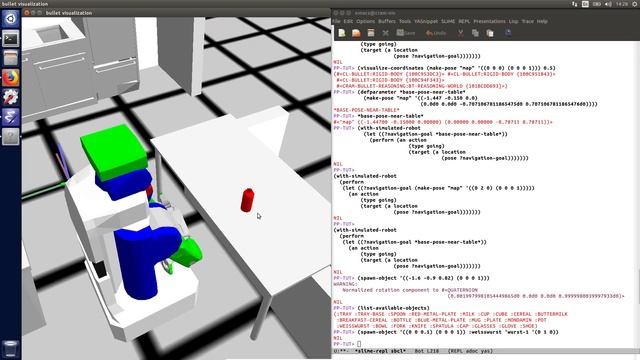Click the WARNING: line in REPL output

(345, 284)
